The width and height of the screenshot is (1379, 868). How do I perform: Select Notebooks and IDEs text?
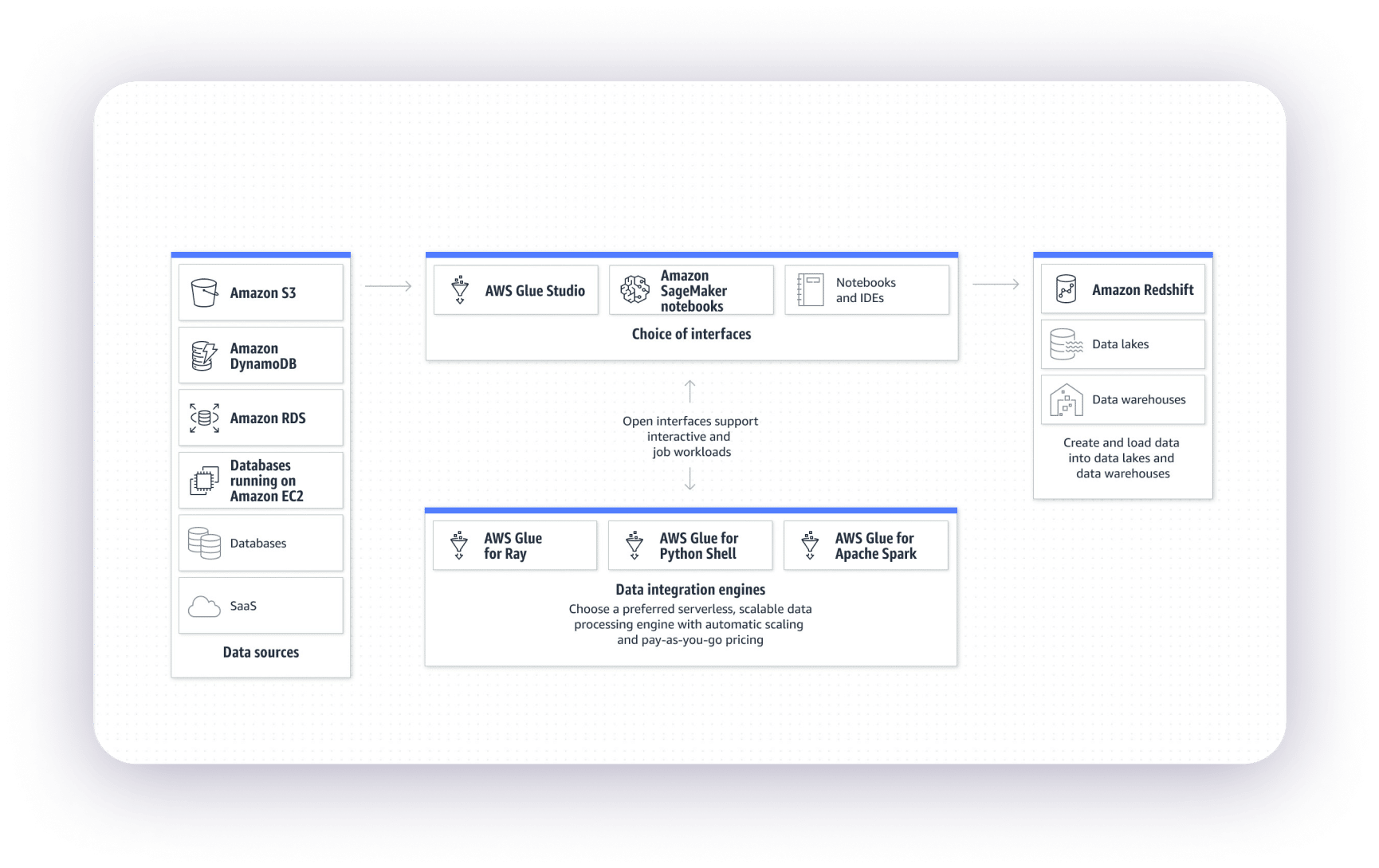pyautogui.click(x=866, y=290)
